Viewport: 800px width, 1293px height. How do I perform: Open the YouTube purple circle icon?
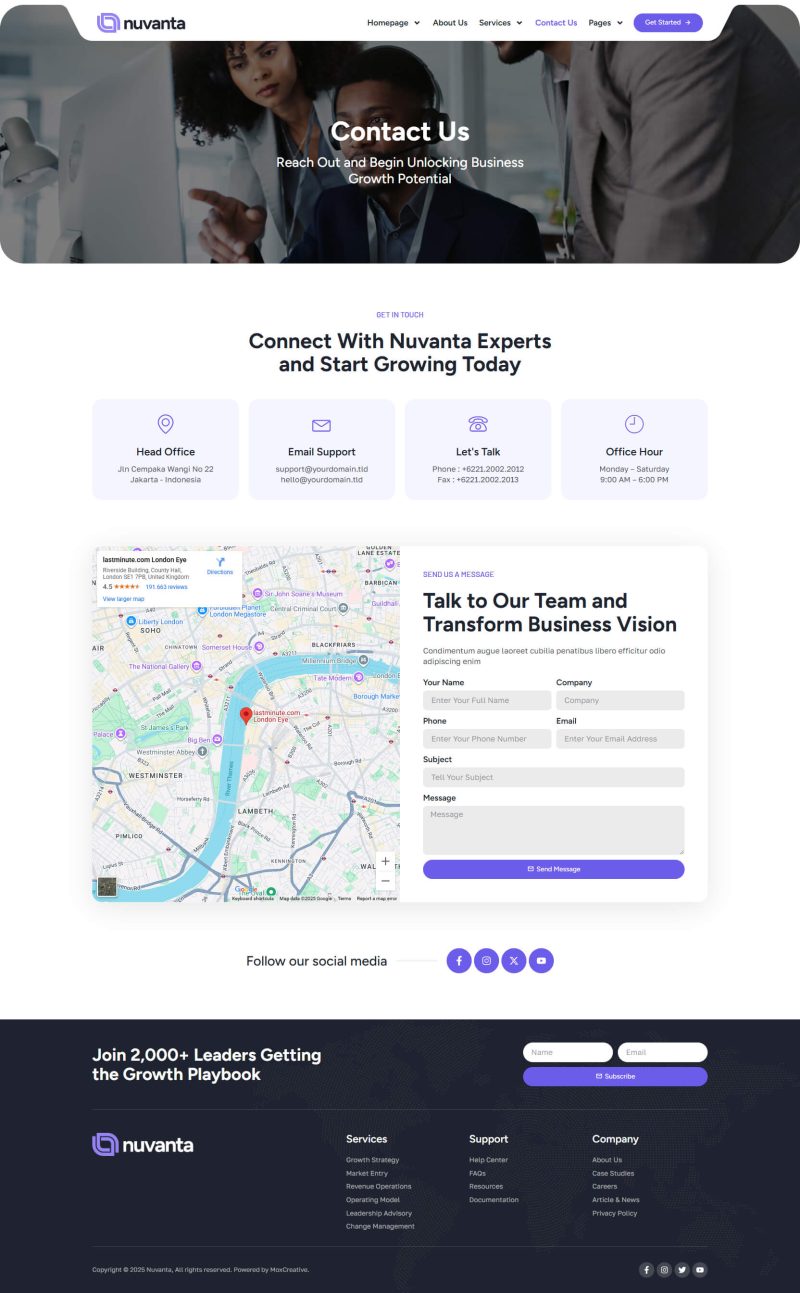pyautogui.click(x=541, y=961)
